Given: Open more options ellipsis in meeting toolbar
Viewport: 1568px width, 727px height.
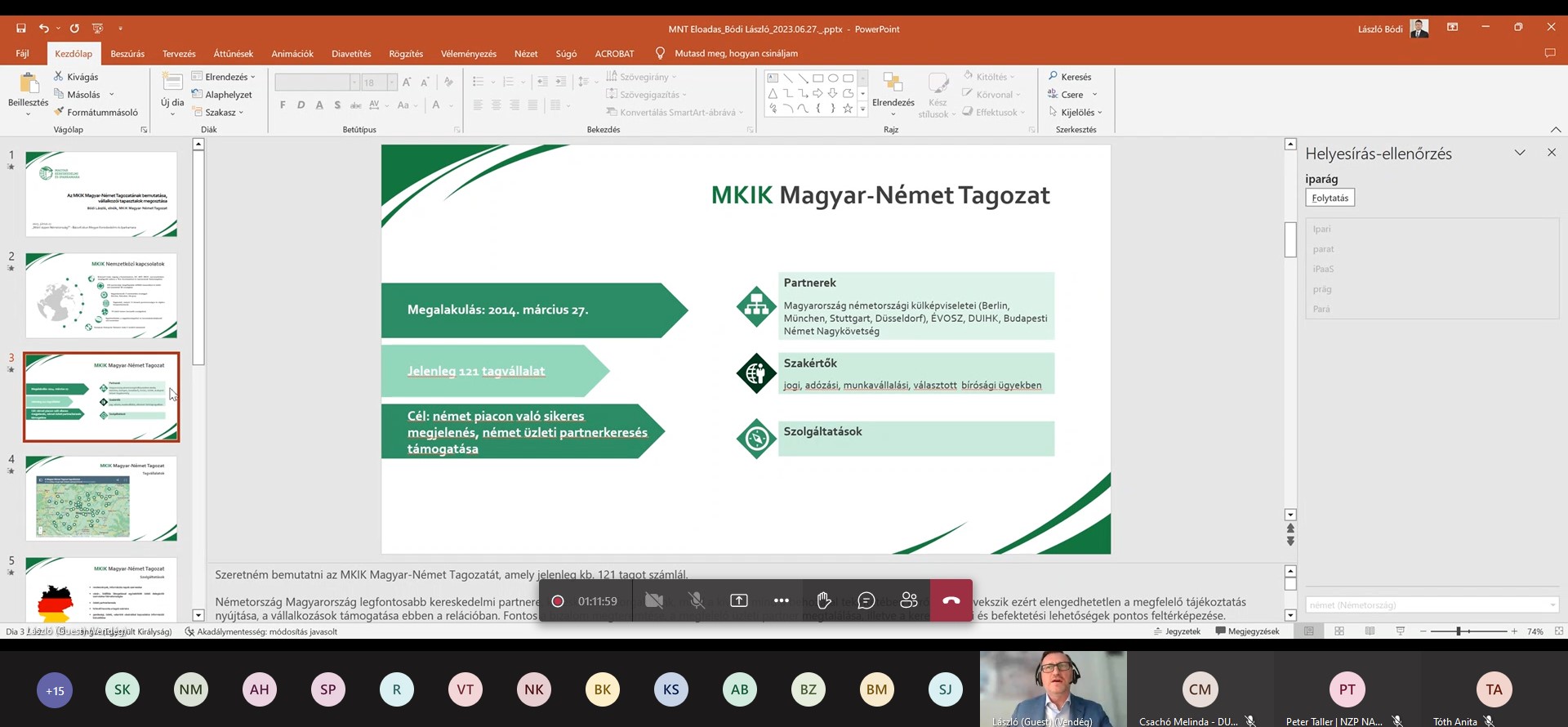Looking at the screenshot, I should click(782, 600).
